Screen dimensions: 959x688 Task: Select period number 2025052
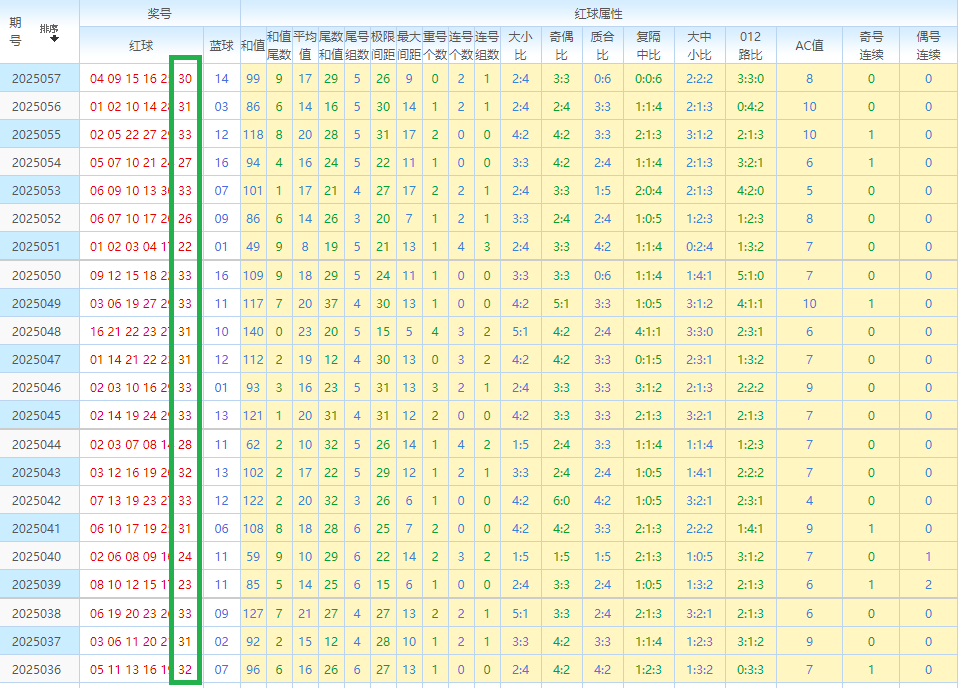pyautogui.click(x=37, y=218)
